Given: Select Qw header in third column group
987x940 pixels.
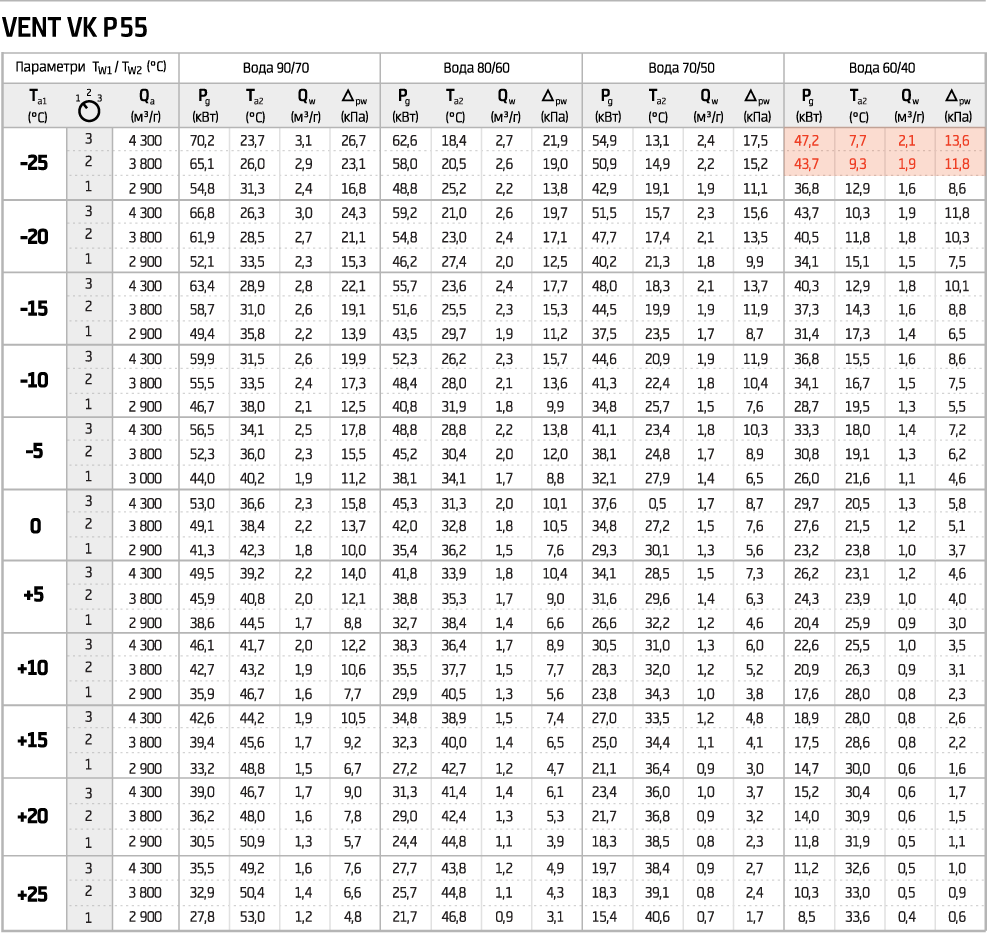Looking at the screenshot, I should [708, 104].
